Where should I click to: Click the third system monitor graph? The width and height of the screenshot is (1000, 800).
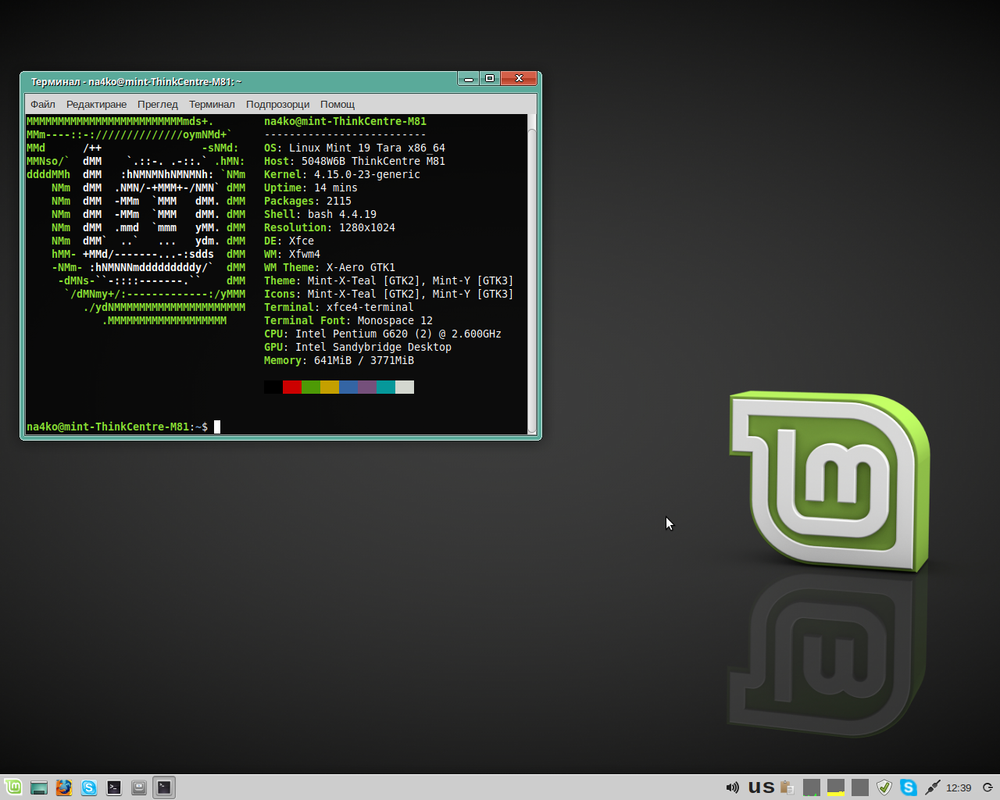pos(860,787)
